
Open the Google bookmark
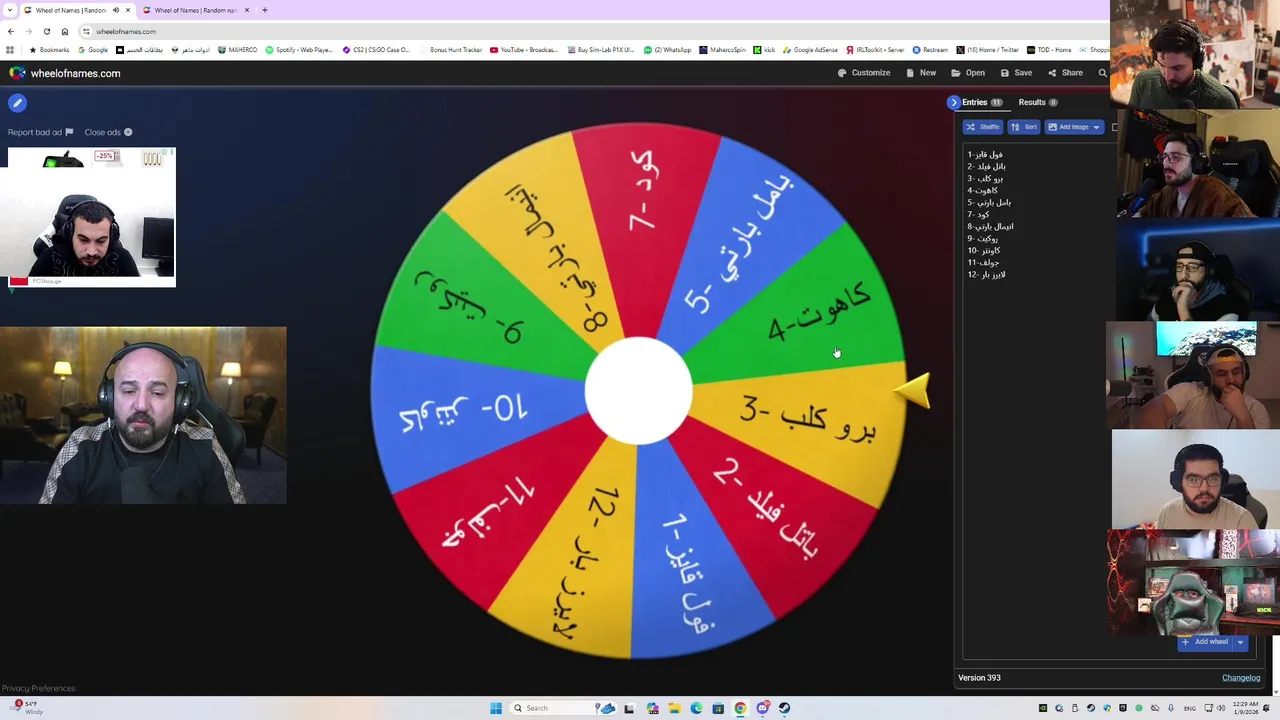pyautogui.click(x=92, y=50)
